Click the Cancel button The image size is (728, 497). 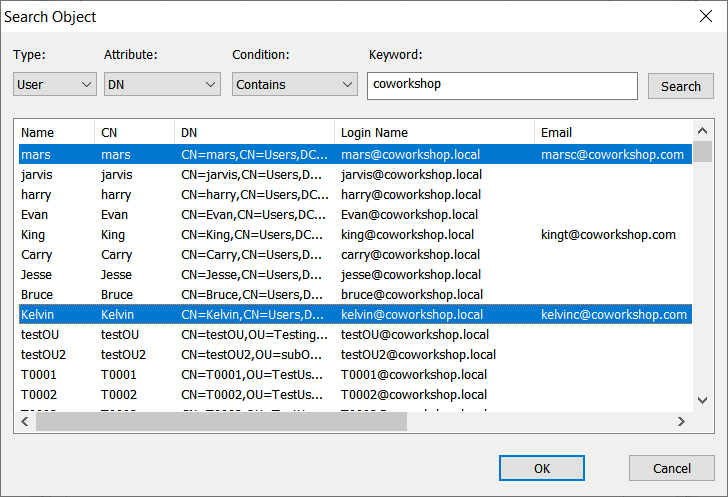672,468
